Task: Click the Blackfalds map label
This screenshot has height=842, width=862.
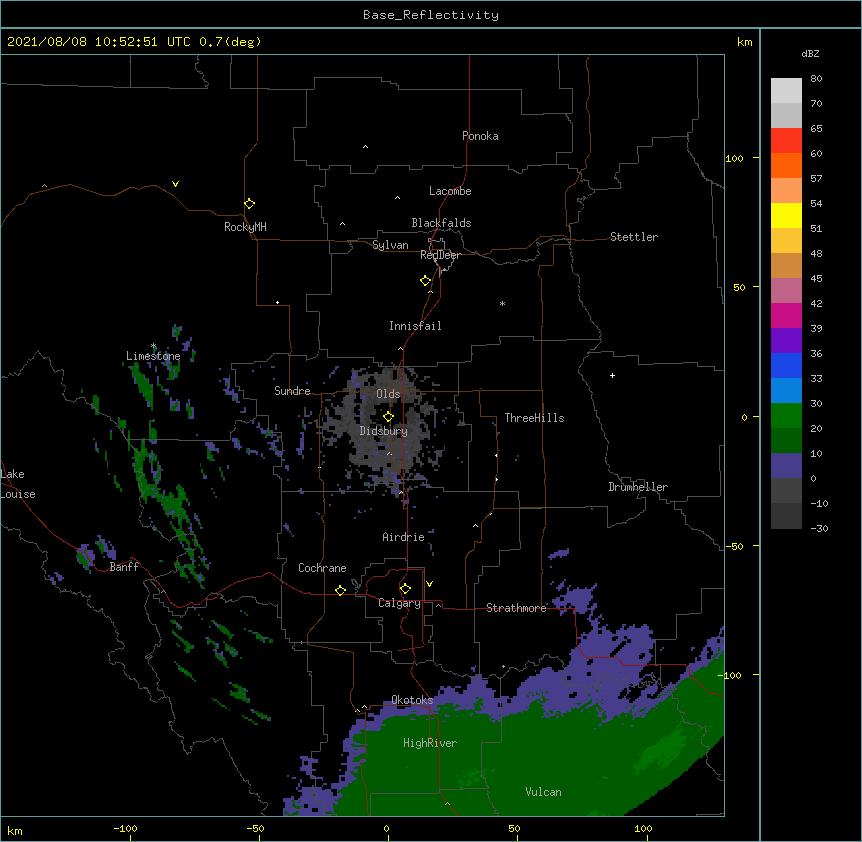Action: (x=441, y=223)
